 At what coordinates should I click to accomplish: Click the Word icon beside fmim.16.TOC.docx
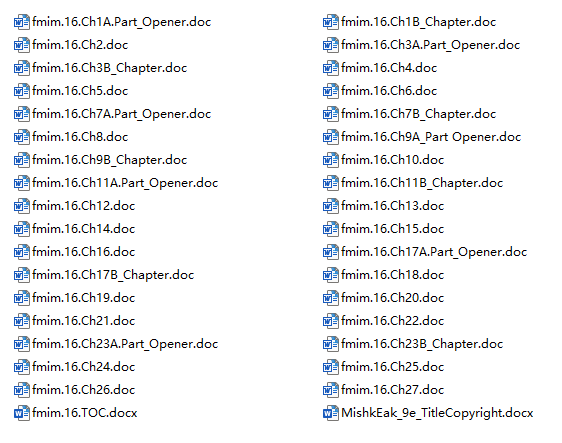coord(22,413)
